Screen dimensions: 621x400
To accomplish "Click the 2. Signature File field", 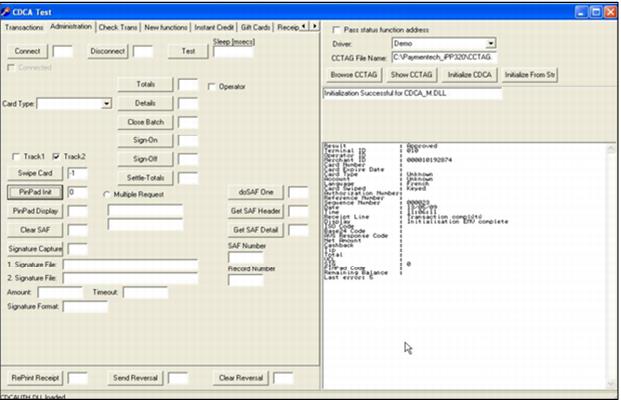I will click(x=130, y=278).
